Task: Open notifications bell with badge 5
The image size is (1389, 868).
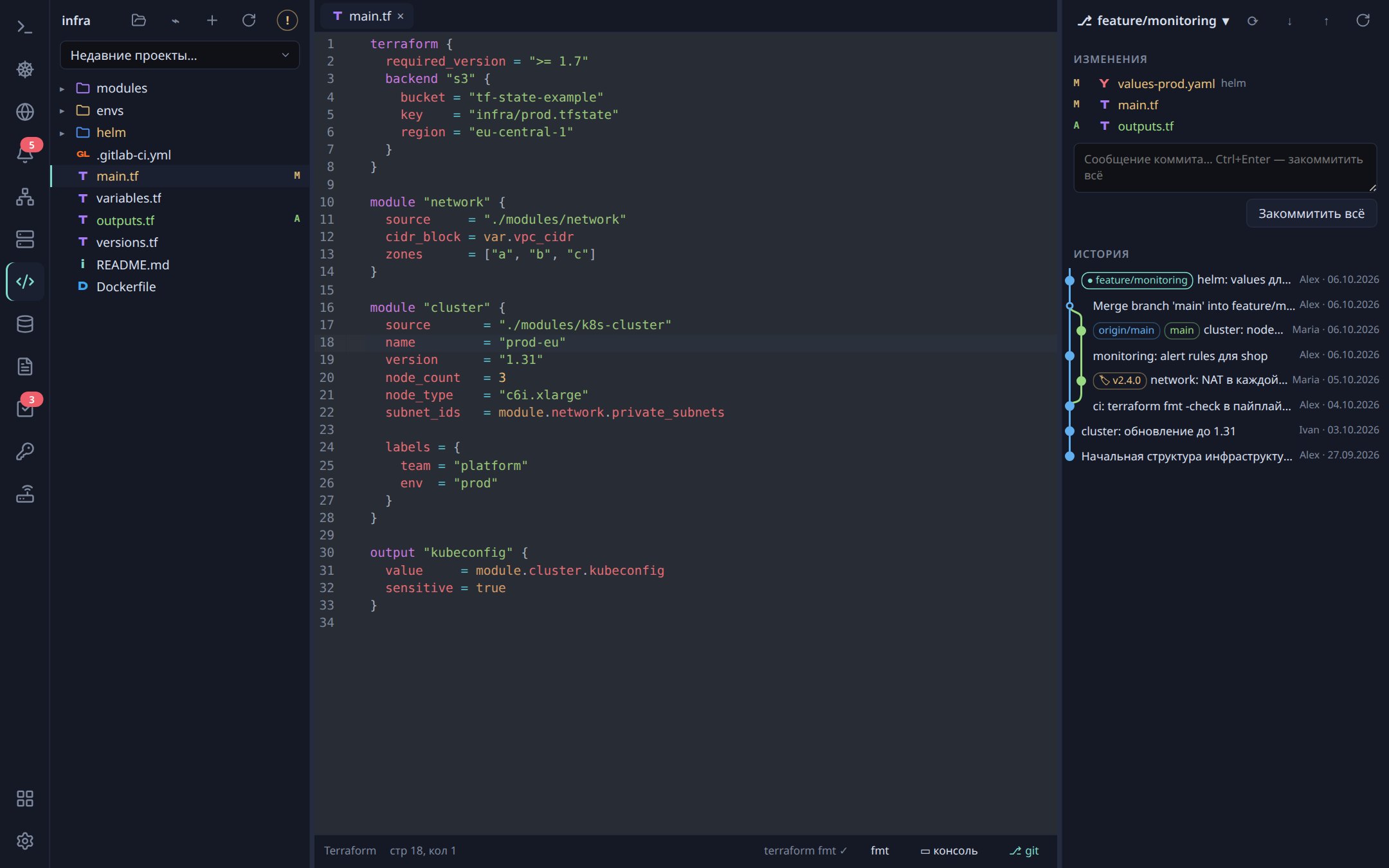Action: [24, 154]
